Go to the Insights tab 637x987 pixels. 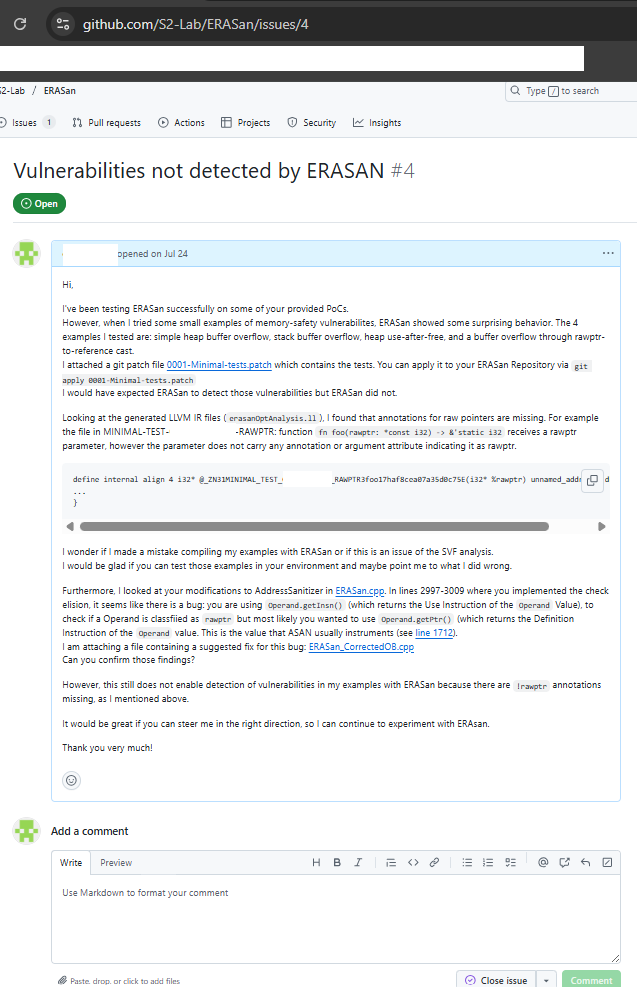377,123
